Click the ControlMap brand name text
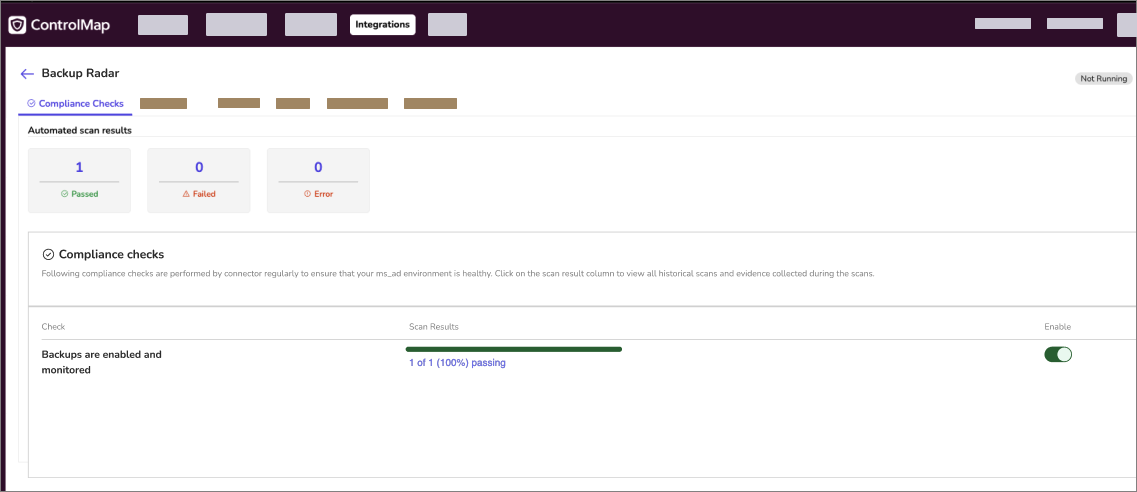Viewport: 1137px width, 492px height. pyautogui.click(x=70, y=25)
